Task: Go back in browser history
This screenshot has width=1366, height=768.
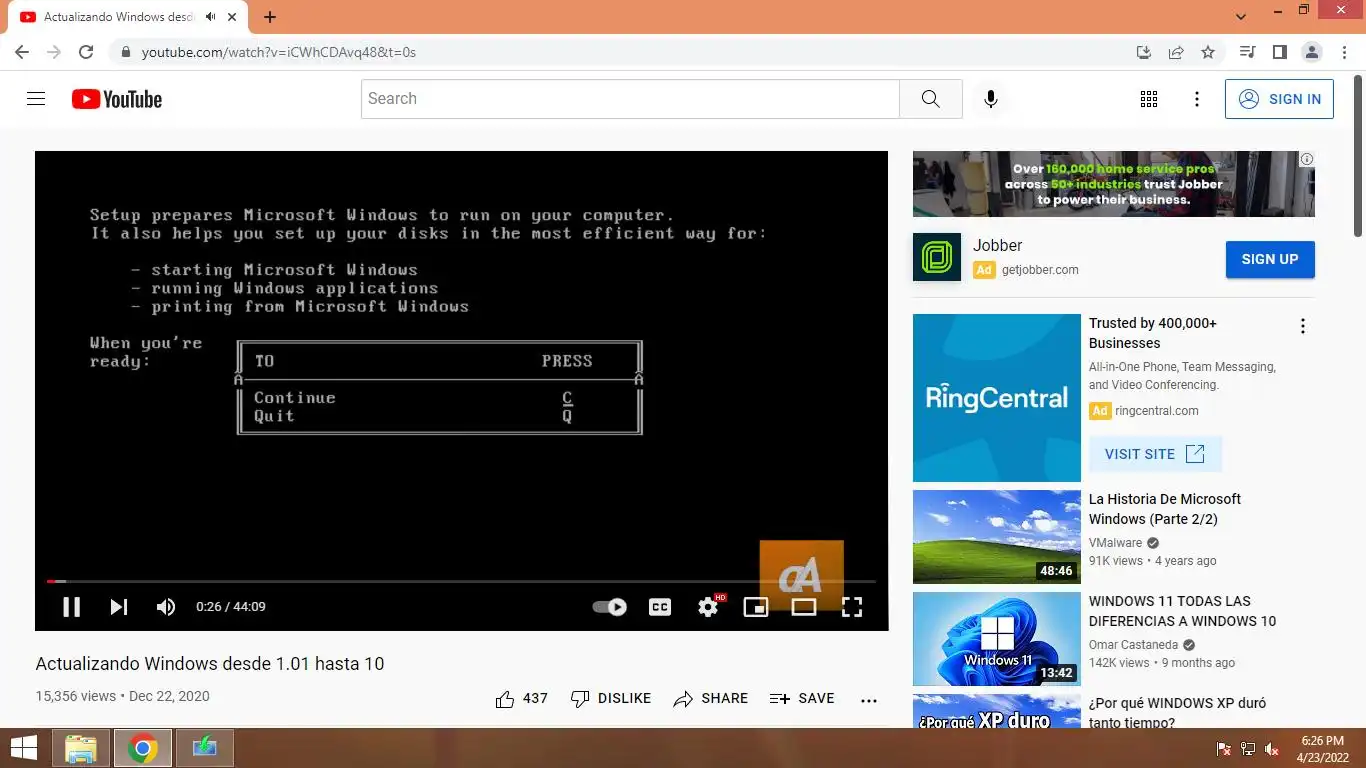Action: pyautogui.click(x=22, y=52)
